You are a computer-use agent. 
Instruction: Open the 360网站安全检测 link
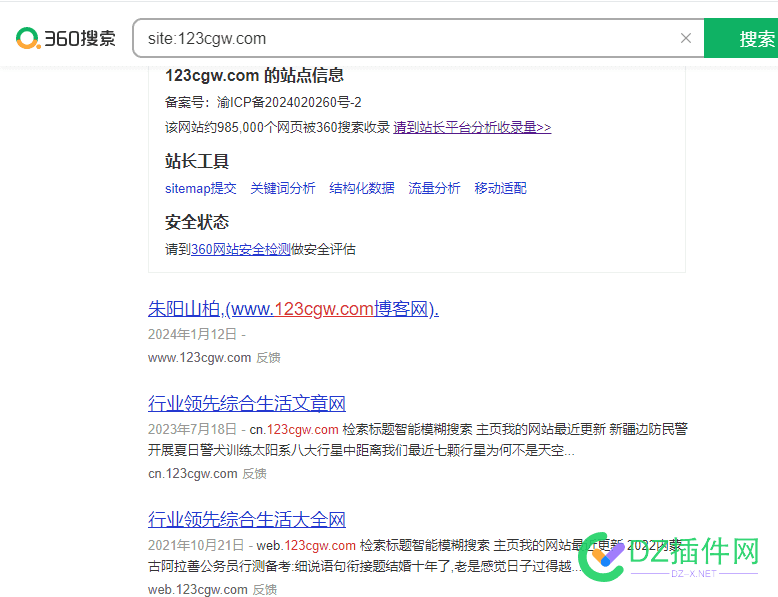[241, 249]
